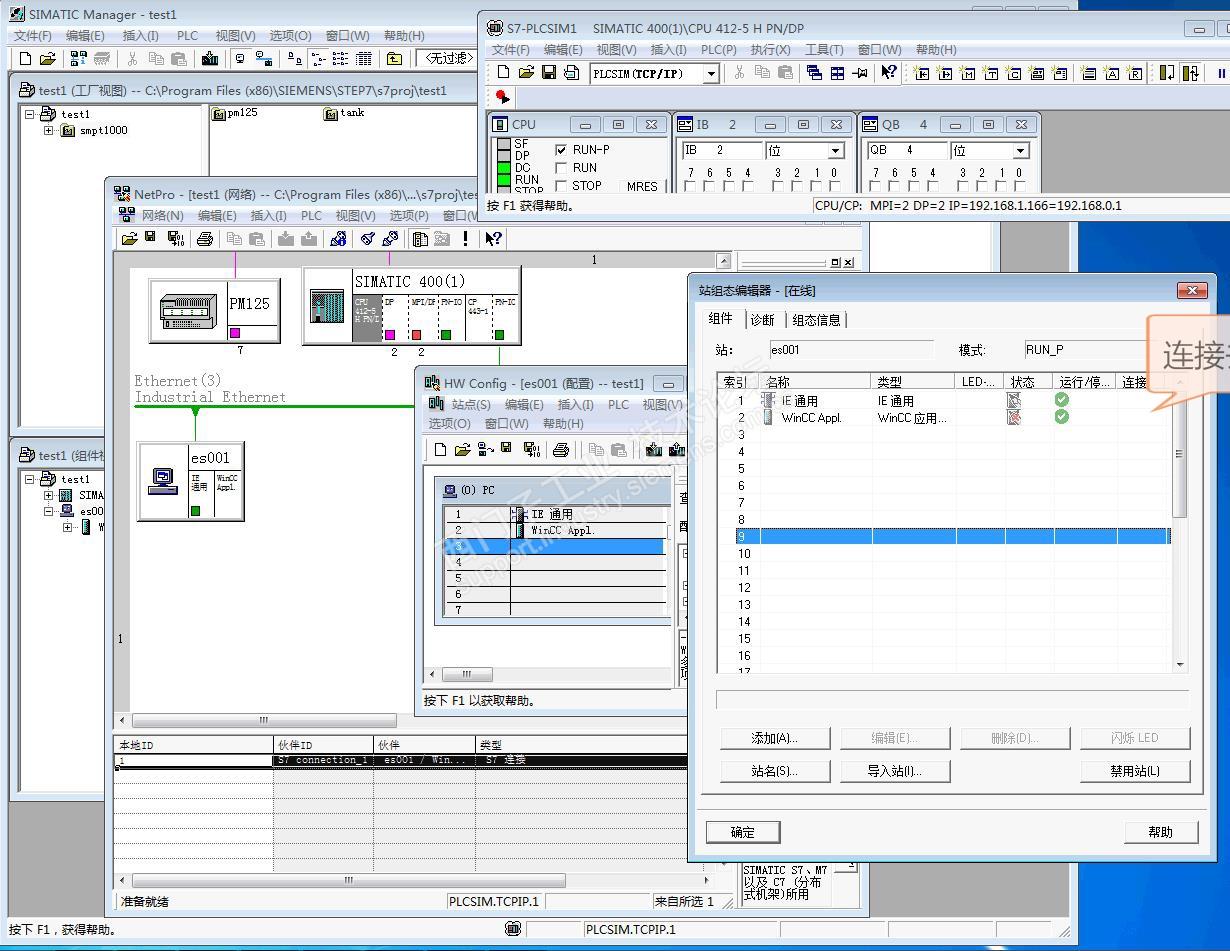Enable the STOP checkbox in CPU panel
1230x951 pixels.
click(x=561, y=186)
